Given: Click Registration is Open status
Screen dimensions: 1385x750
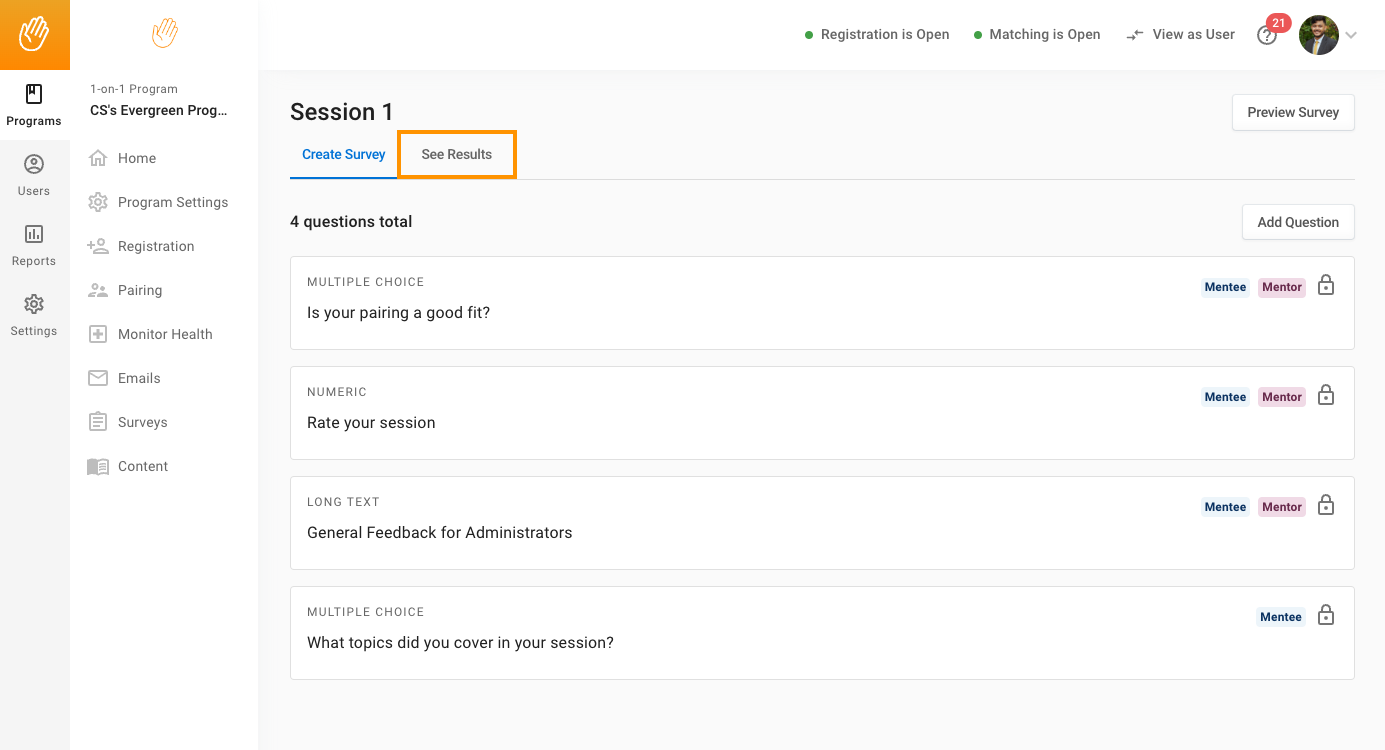Looking at the screenshot, I should click(x=877, y=34).
